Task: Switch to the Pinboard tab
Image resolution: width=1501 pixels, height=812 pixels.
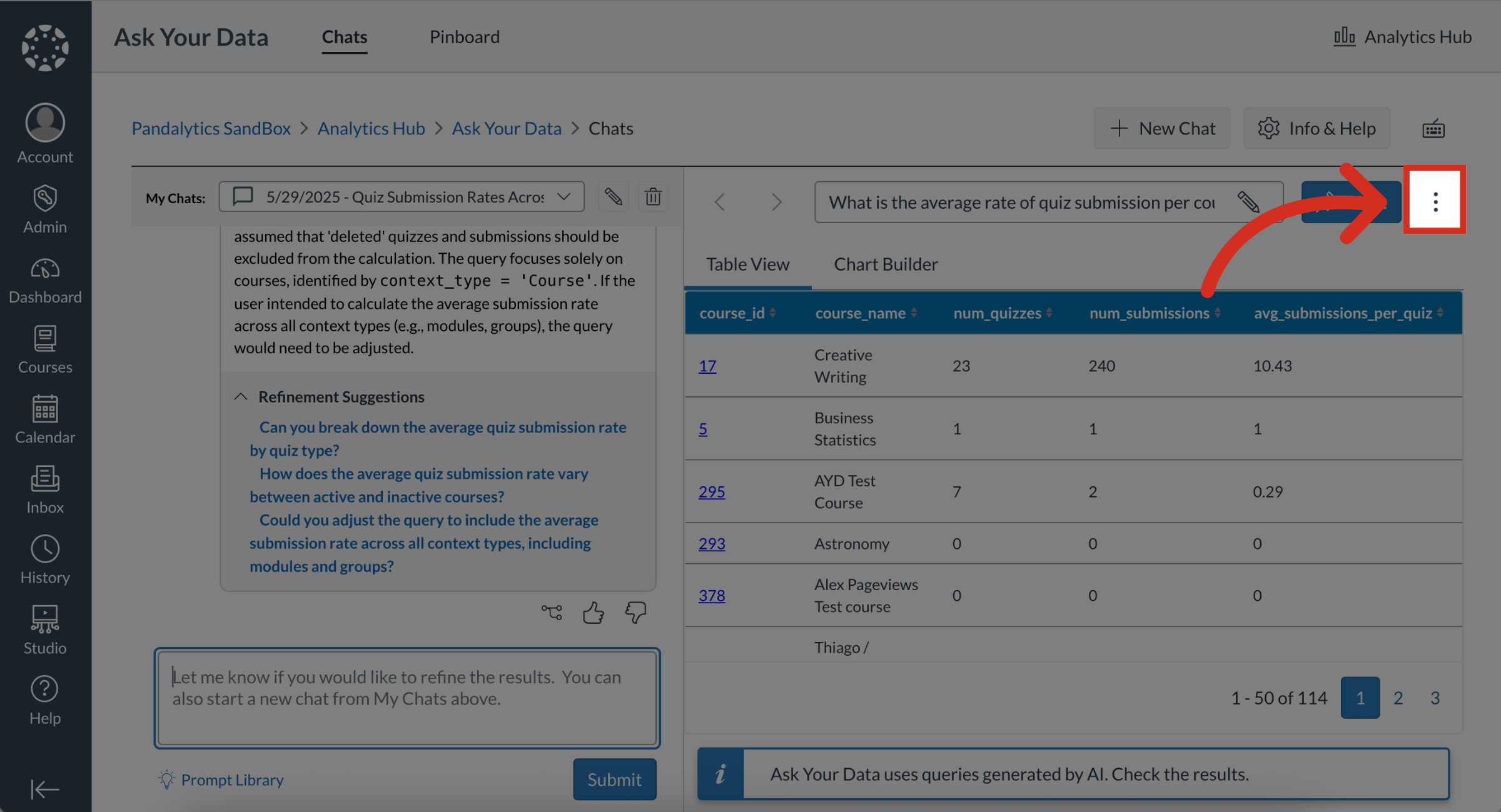Action: tap(465, 37)
